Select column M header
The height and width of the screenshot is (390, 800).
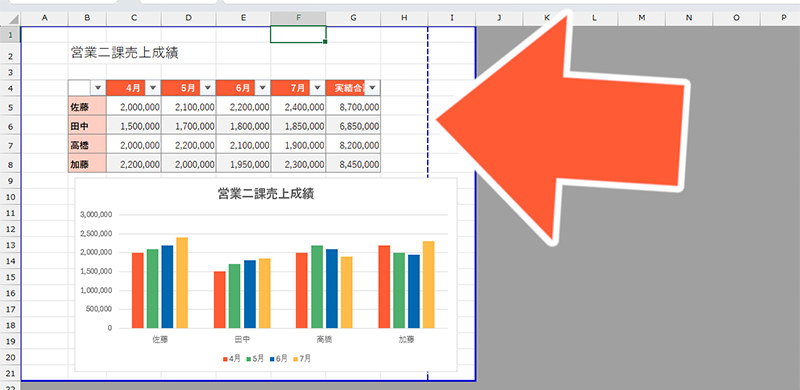click(641, 18)
